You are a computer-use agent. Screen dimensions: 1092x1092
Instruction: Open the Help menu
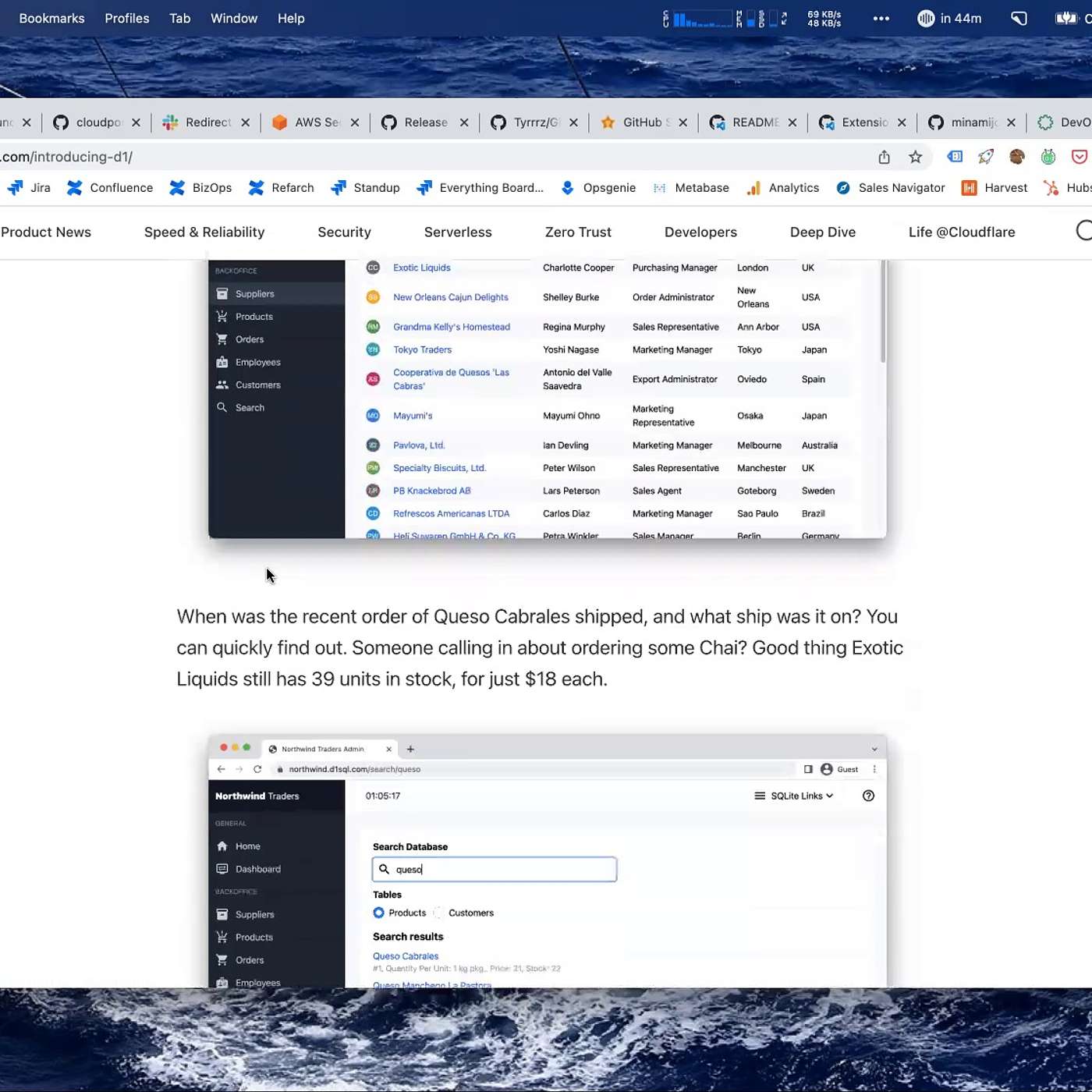click(x=291, y=19)
